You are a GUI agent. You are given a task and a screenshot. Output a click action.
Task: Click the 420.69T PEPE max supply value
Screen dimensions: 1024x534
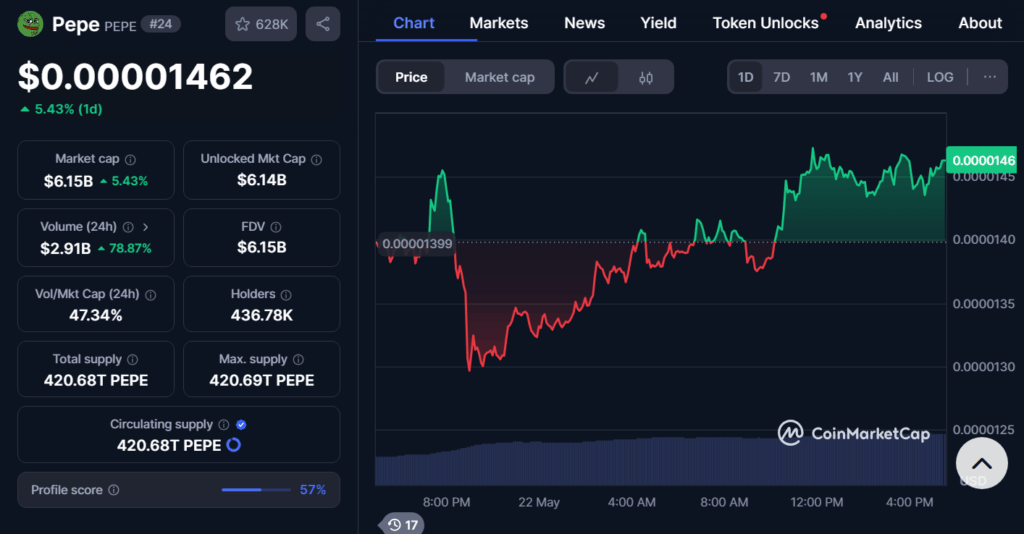coord(261,381)
